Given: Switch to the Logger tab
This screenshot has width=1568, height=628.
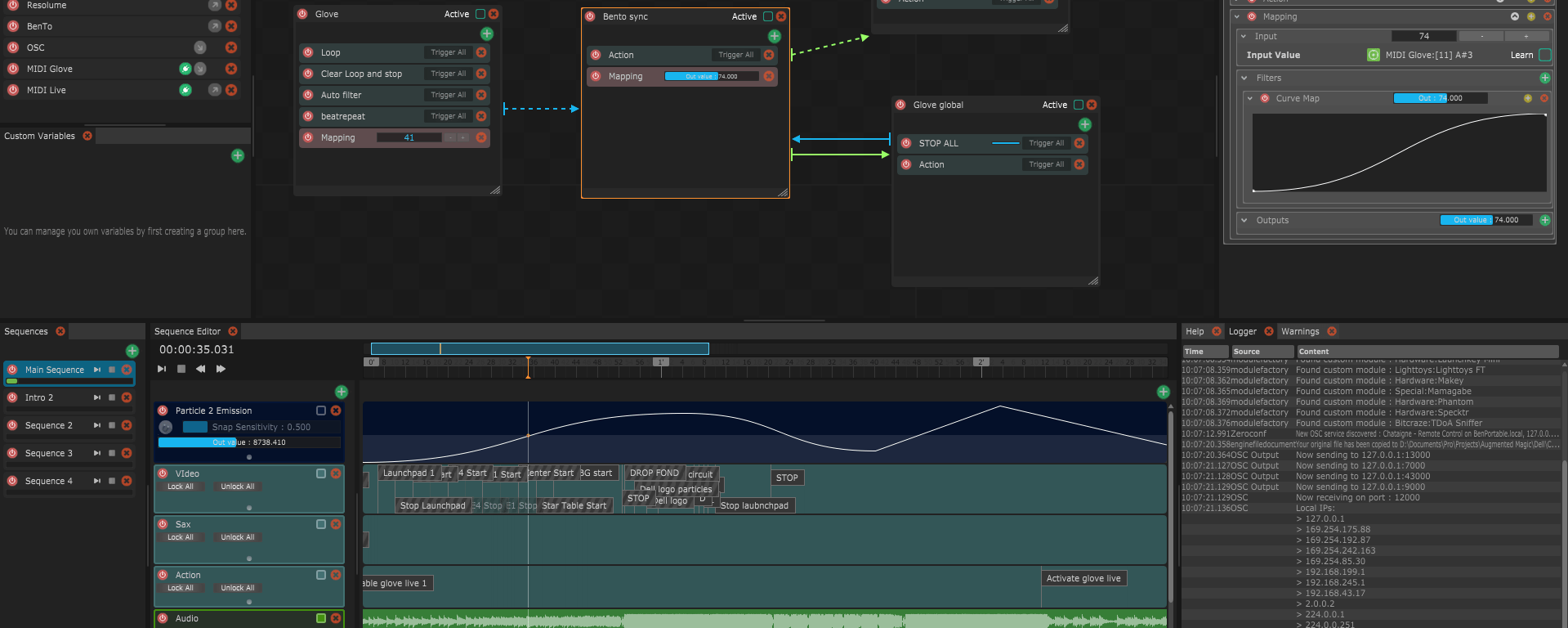Looking at the screenshot, I should [x=1242, y=331].
